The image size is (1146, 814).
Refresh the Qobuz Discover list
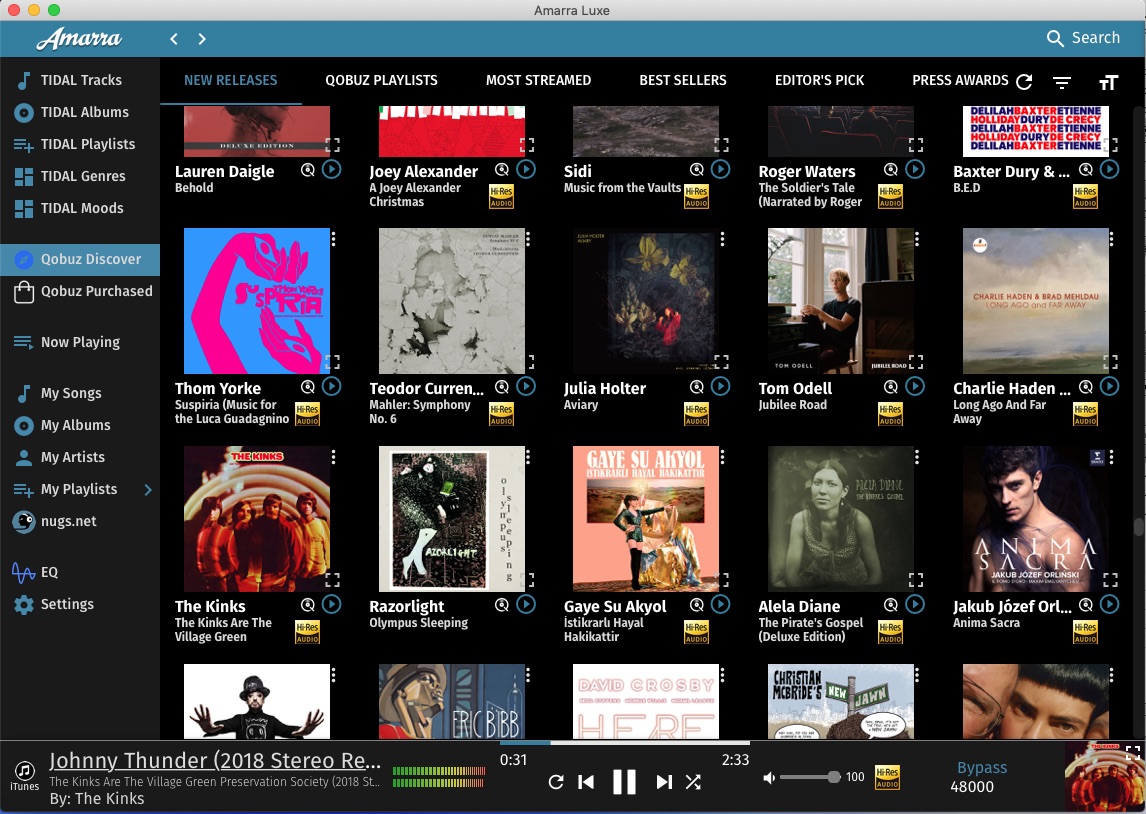(1025, 82)
